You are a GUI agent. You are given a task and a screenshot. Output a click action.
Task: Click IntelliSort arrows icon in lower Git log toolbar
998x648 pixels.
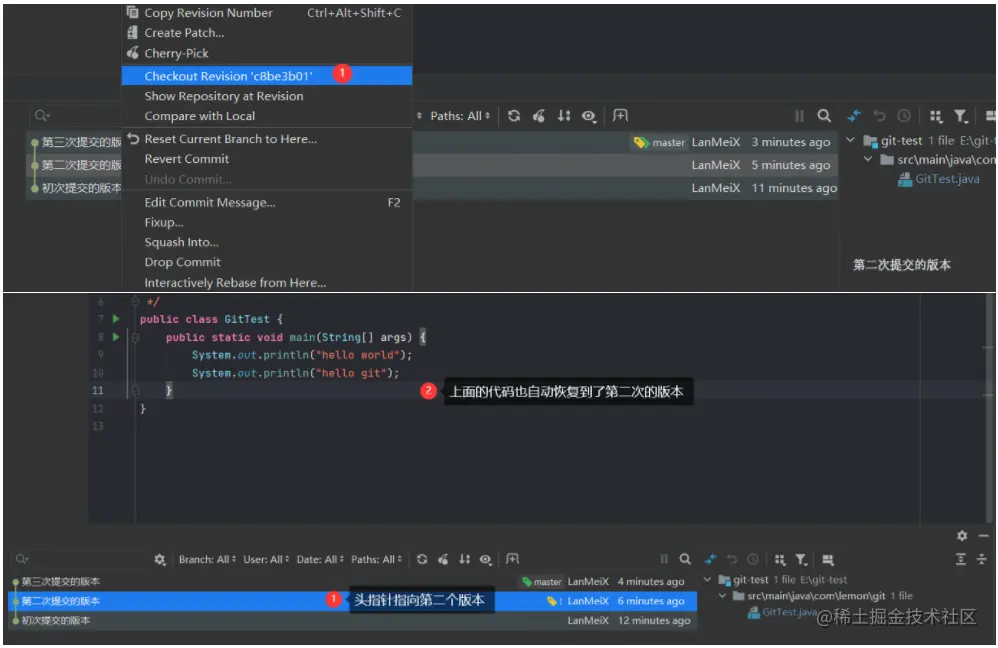pyautogui.click(x=465, y=559)
